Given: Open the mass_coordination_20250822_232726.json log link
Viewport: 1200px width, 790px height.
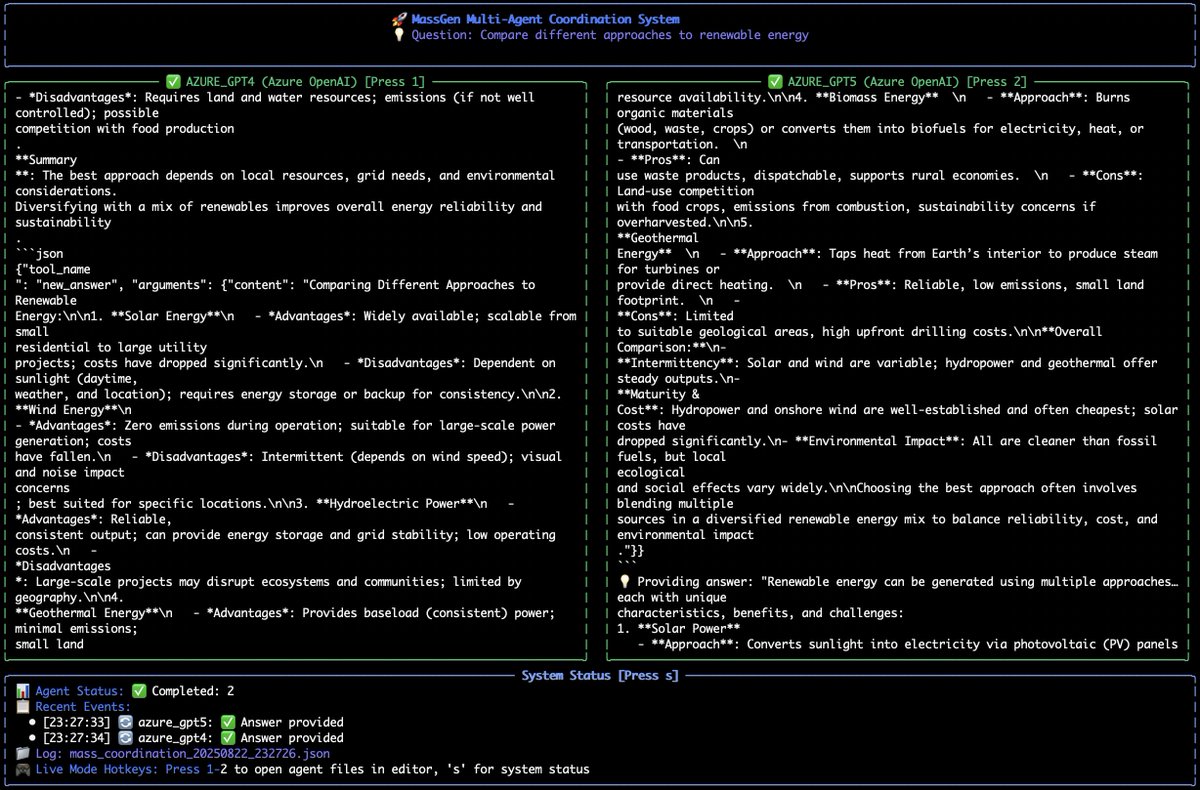Looking at the screenshot, I should click(199, 753).
